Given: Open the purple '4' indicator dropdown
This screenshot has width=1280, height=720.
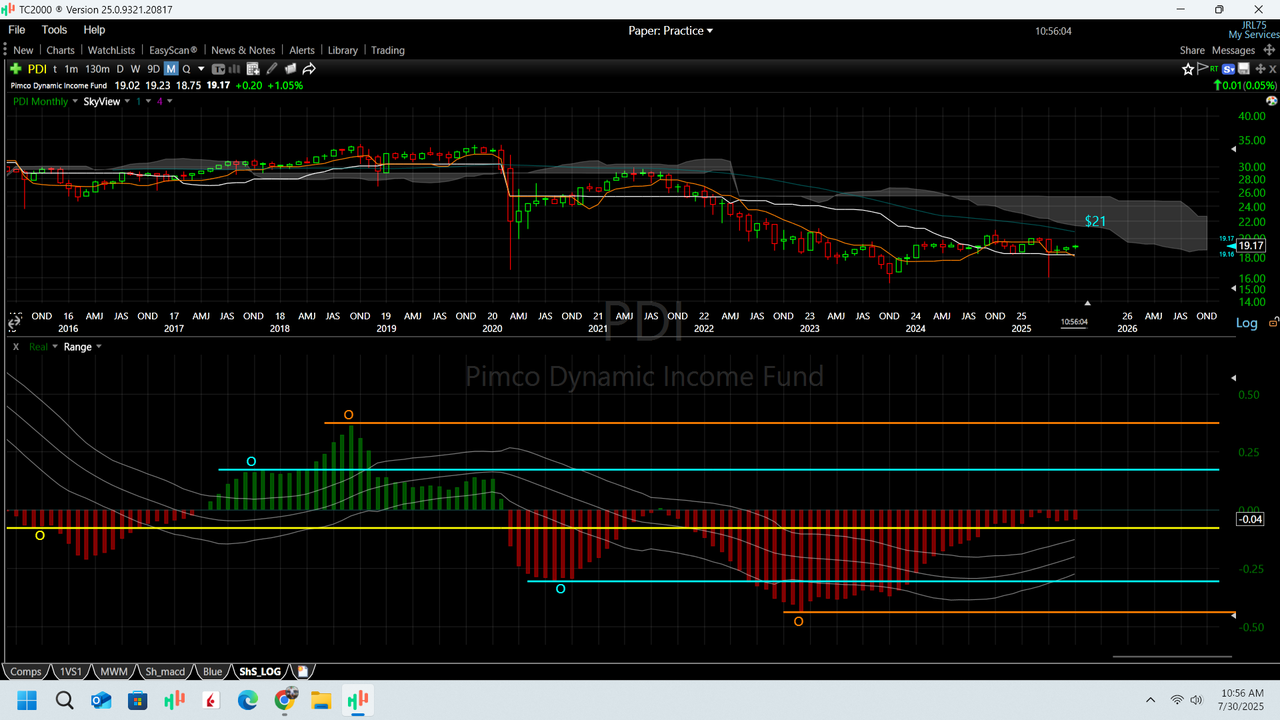Looking at the screenshot, I should [169, 101].
